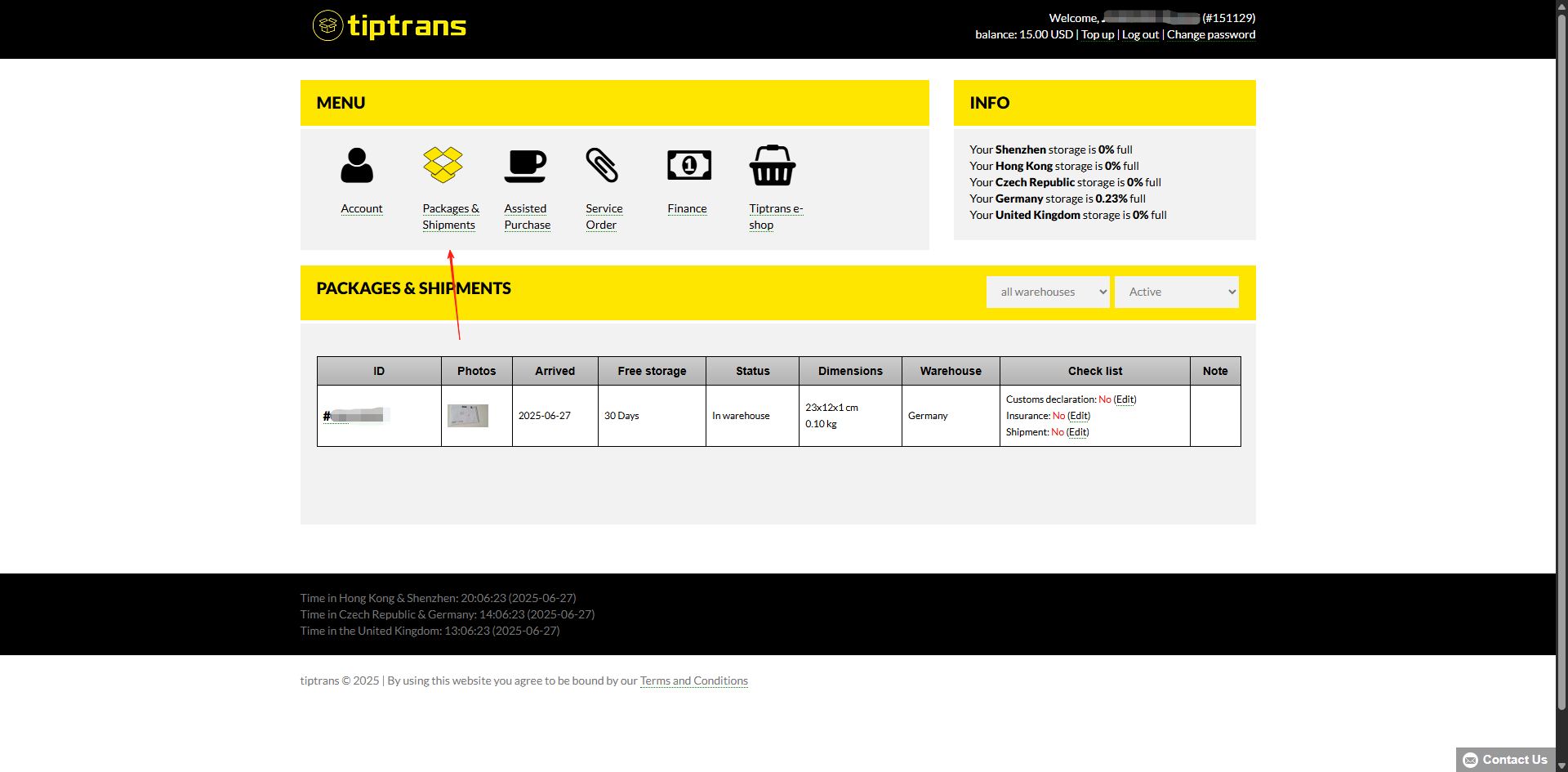Screen dimensions: 1568x772
Task: Open the package photo thumbnail
Action: click(x=468, y=416)
